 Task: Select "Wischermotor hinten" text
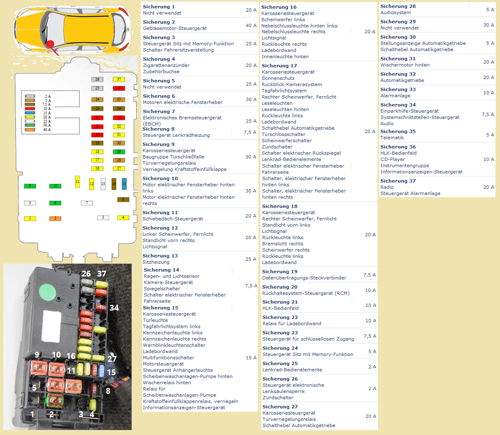click(405, 65)
